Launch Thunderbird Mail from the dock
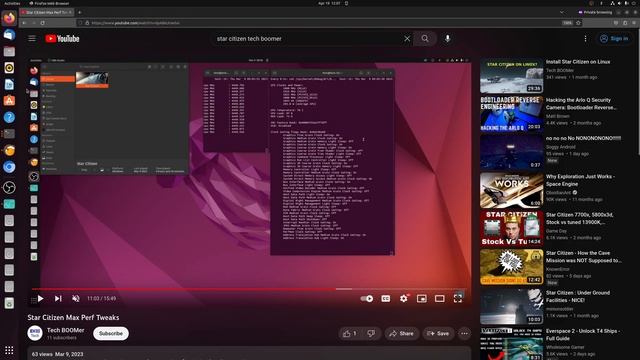Screen dimensions: 640x360 [9, 35]
